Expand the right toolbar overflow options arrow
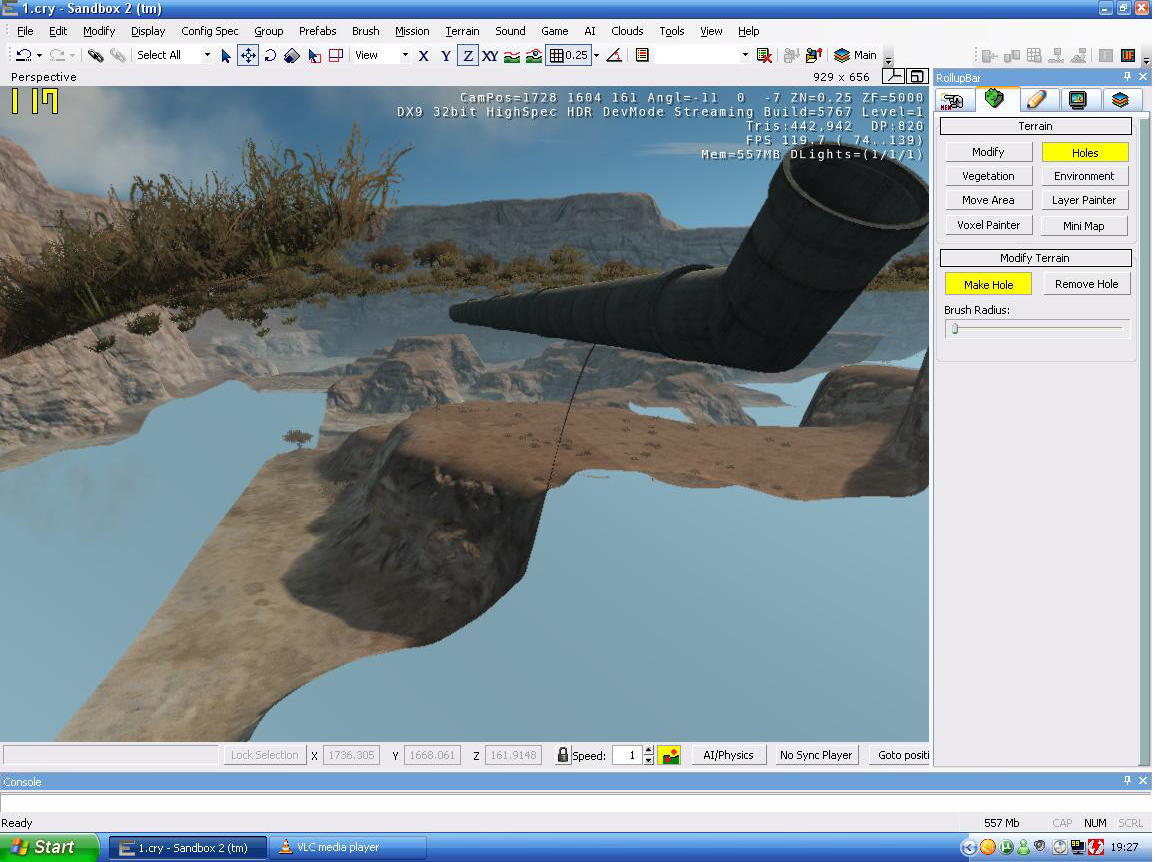Image resolution: width=1155 pixels, height=862 pixels. 1146,60
